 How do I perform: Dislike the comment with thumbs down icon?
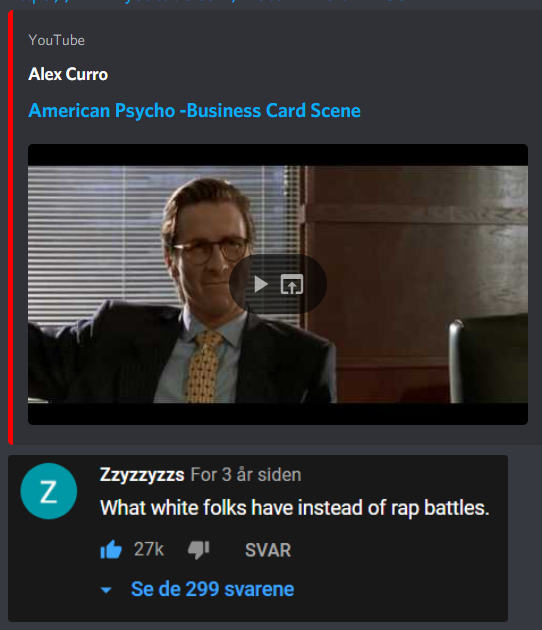tap(199, 550)
